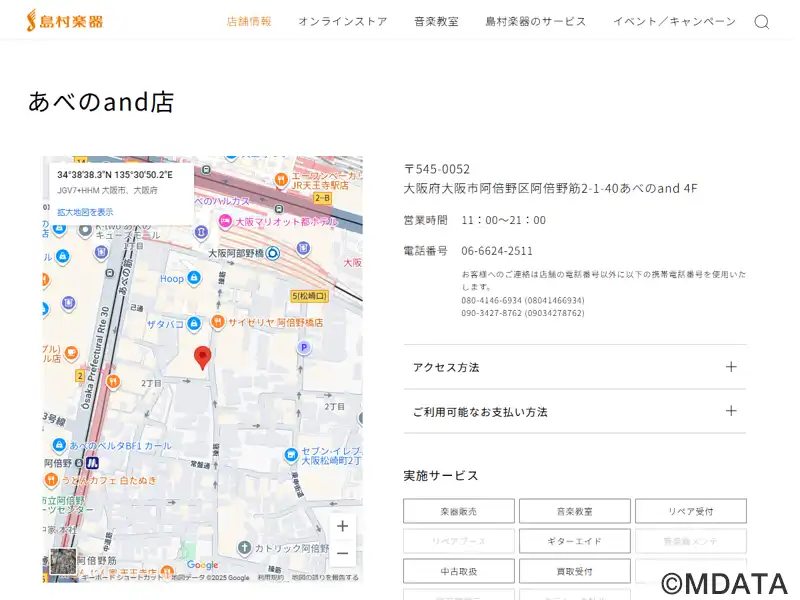Click the ザタバコ shop icon on the map

tap(193, 323)
